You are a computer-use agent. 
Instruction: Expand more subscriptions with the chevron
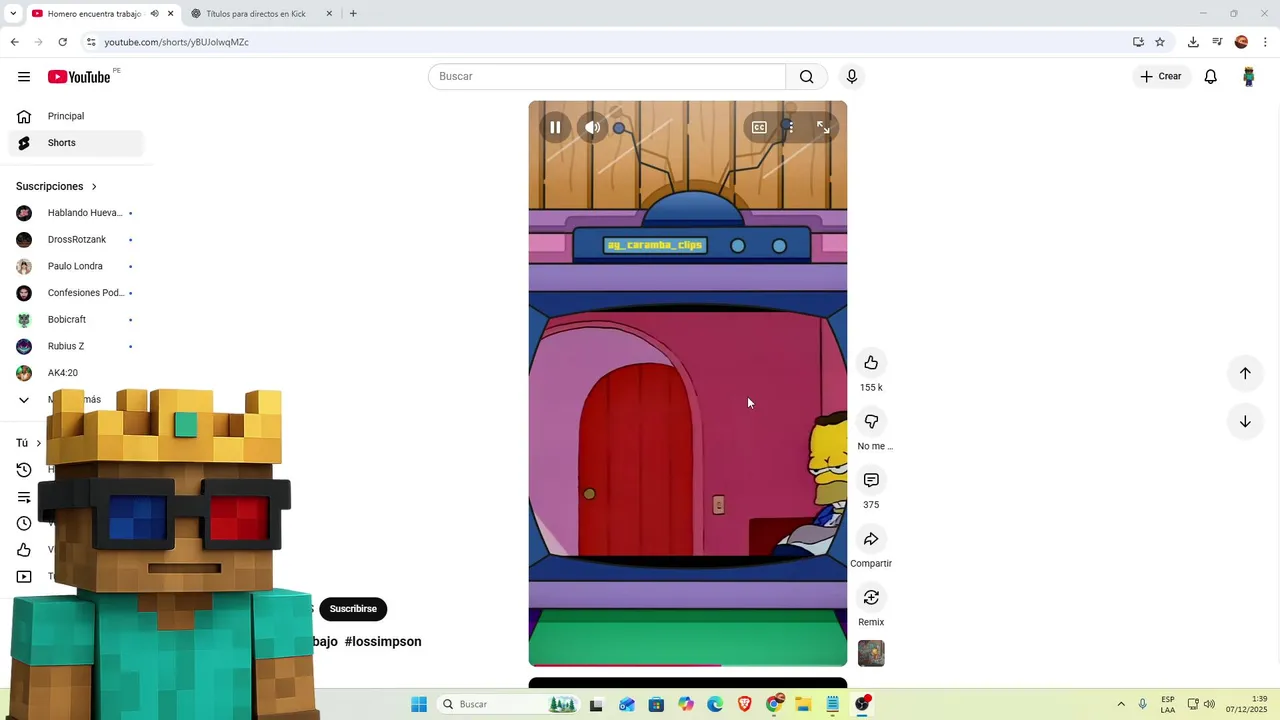(24, 400)
